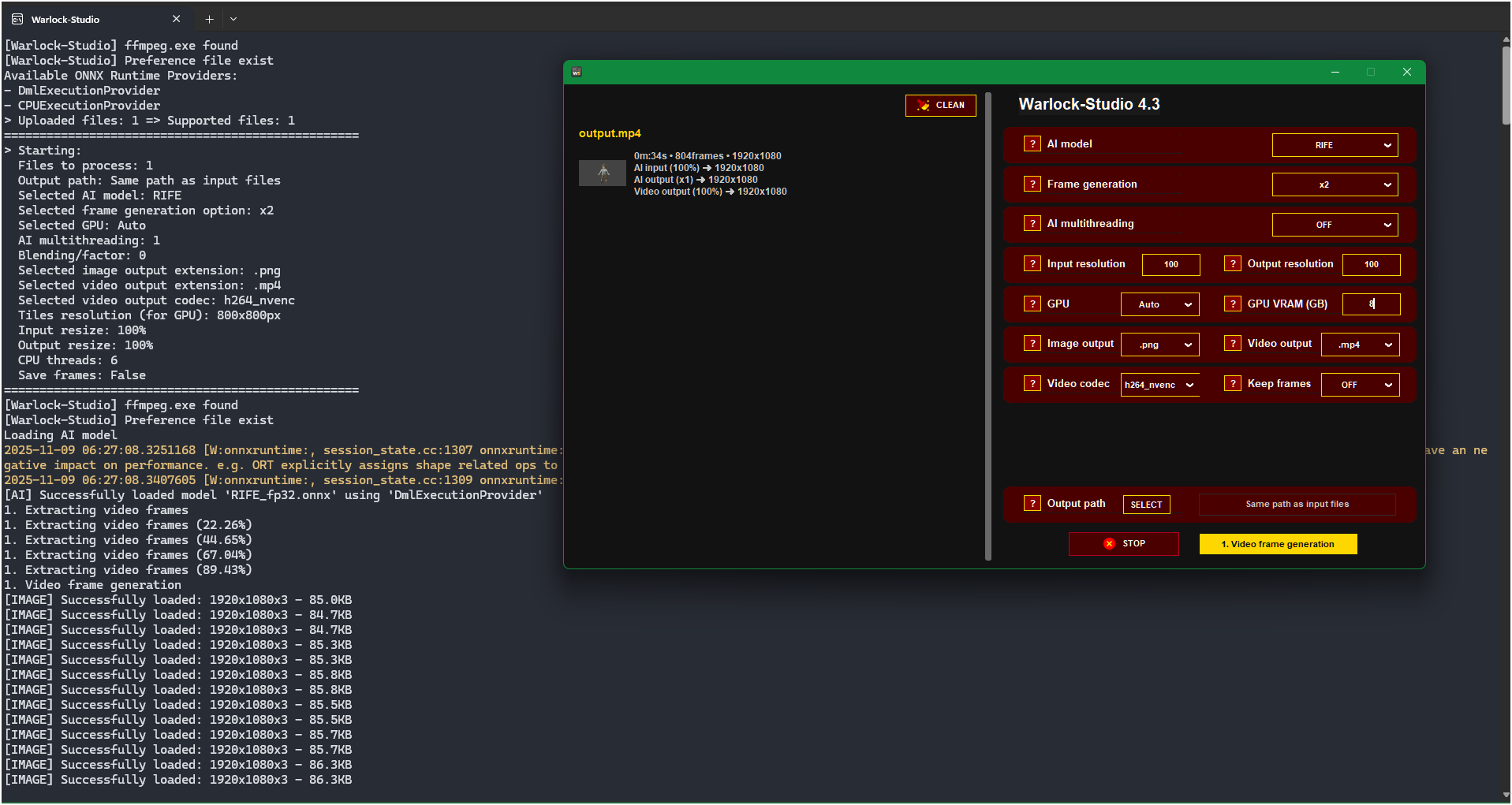This screenshot has width=1512, height=805.
Task: Click SELECT for output path
Action: pos(1146,505)
